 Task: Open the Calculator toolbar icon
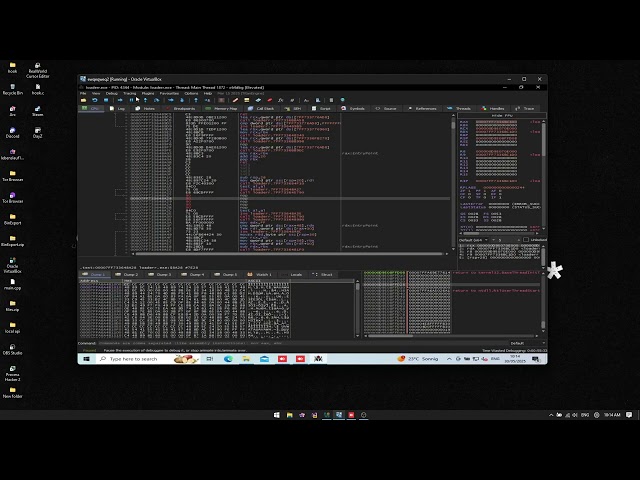(x=331, y=100)
